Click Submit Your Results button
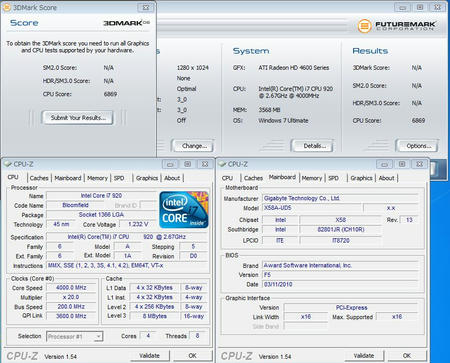Viewport: 450px width, 363px height. [78, 118]
